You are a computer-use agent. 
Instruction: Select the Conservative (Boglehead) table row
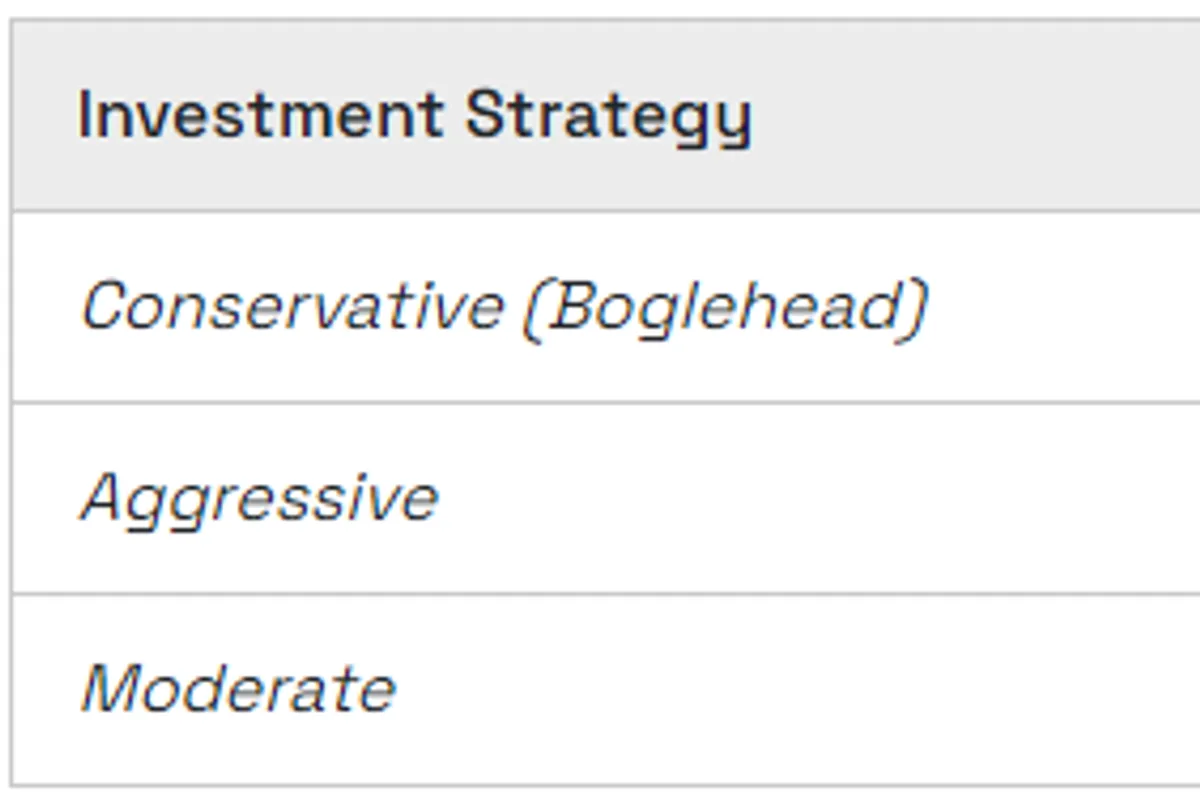(504, 306)
